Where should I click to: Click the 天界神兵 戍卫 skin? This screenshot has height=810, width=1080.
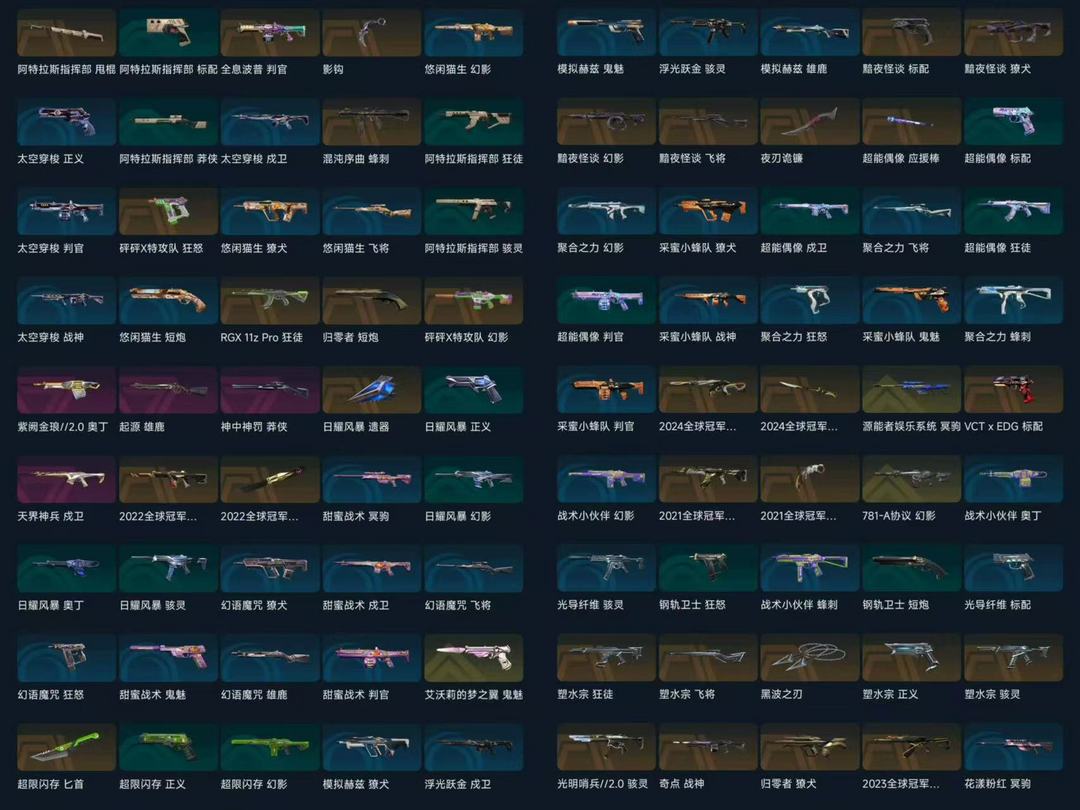[x=66, y=479]
